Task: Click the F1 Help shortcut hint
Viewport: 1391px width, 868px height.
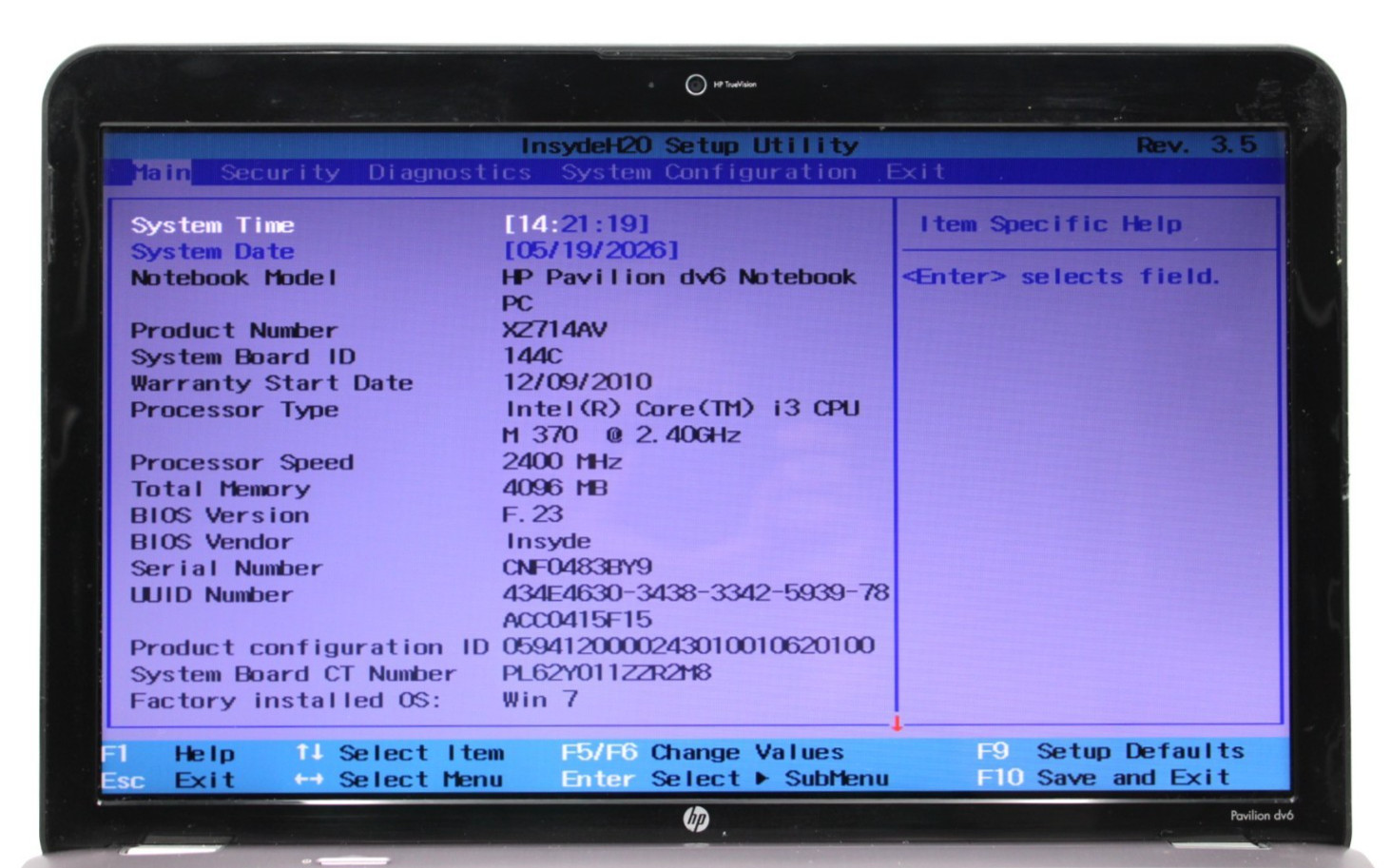Action: coord(168,754)
